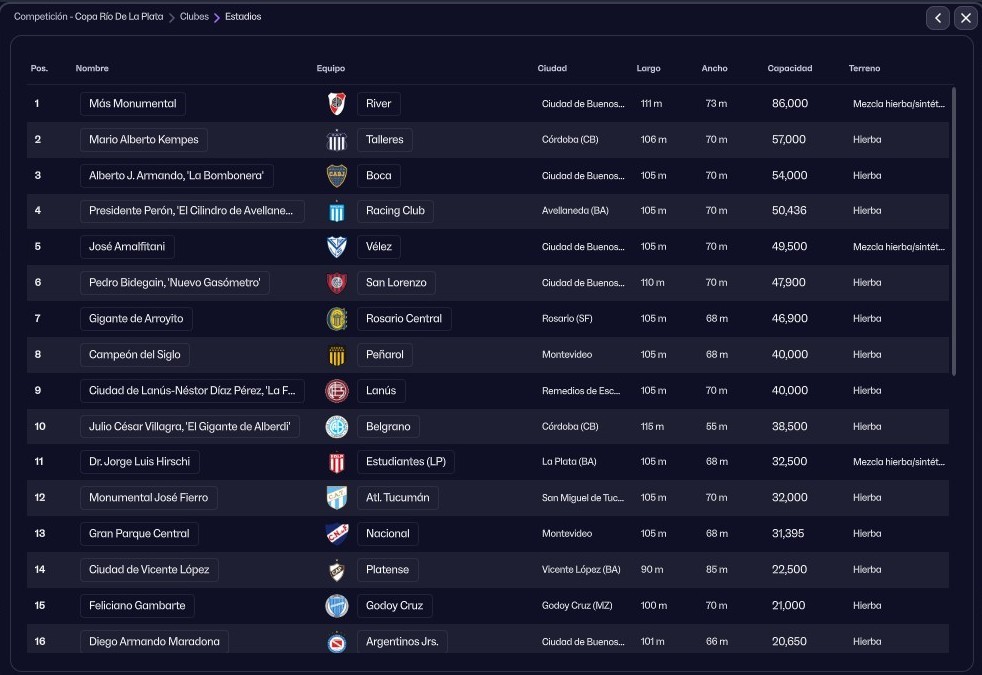This screenshot has height=675, width=982.
Task: Click the Nacional club badge icon
Action: coord(337,534)
